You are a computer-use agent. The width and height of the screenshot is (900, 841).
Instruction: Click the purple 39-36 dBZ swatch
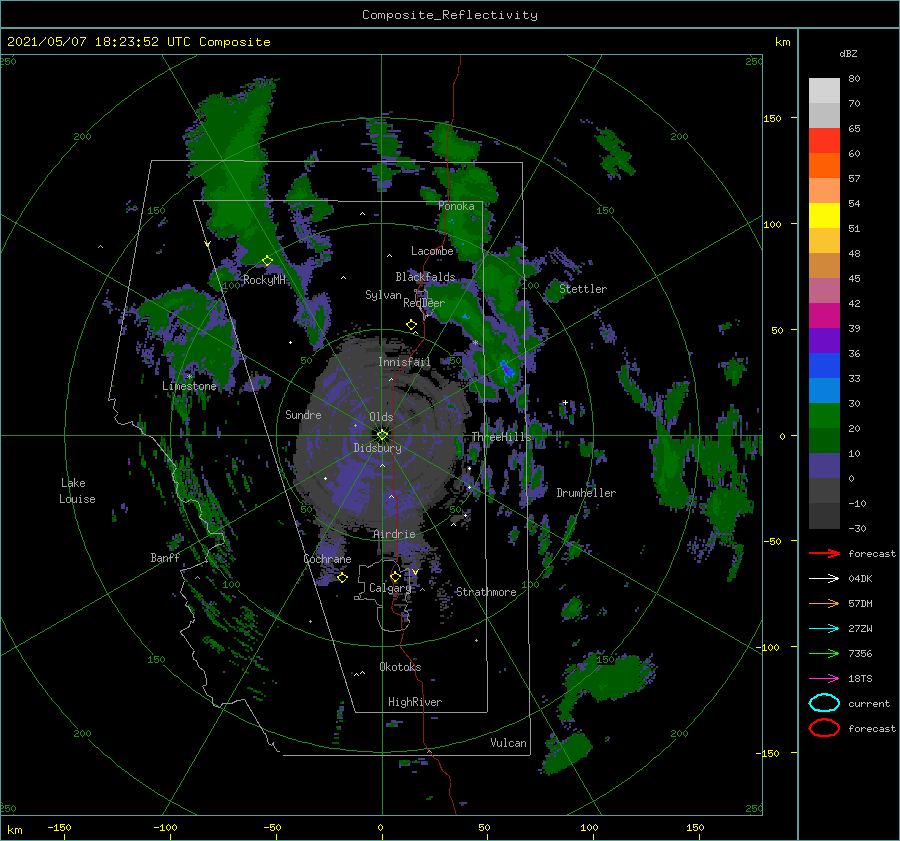click(x=824, y=341)
